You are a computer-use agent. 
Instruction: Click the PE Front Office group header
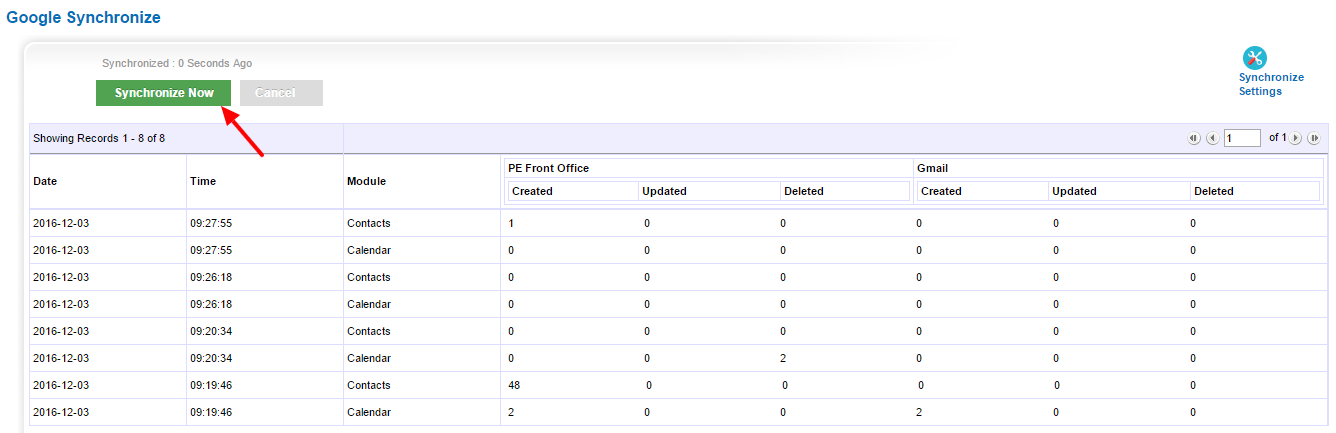point(548,168)
